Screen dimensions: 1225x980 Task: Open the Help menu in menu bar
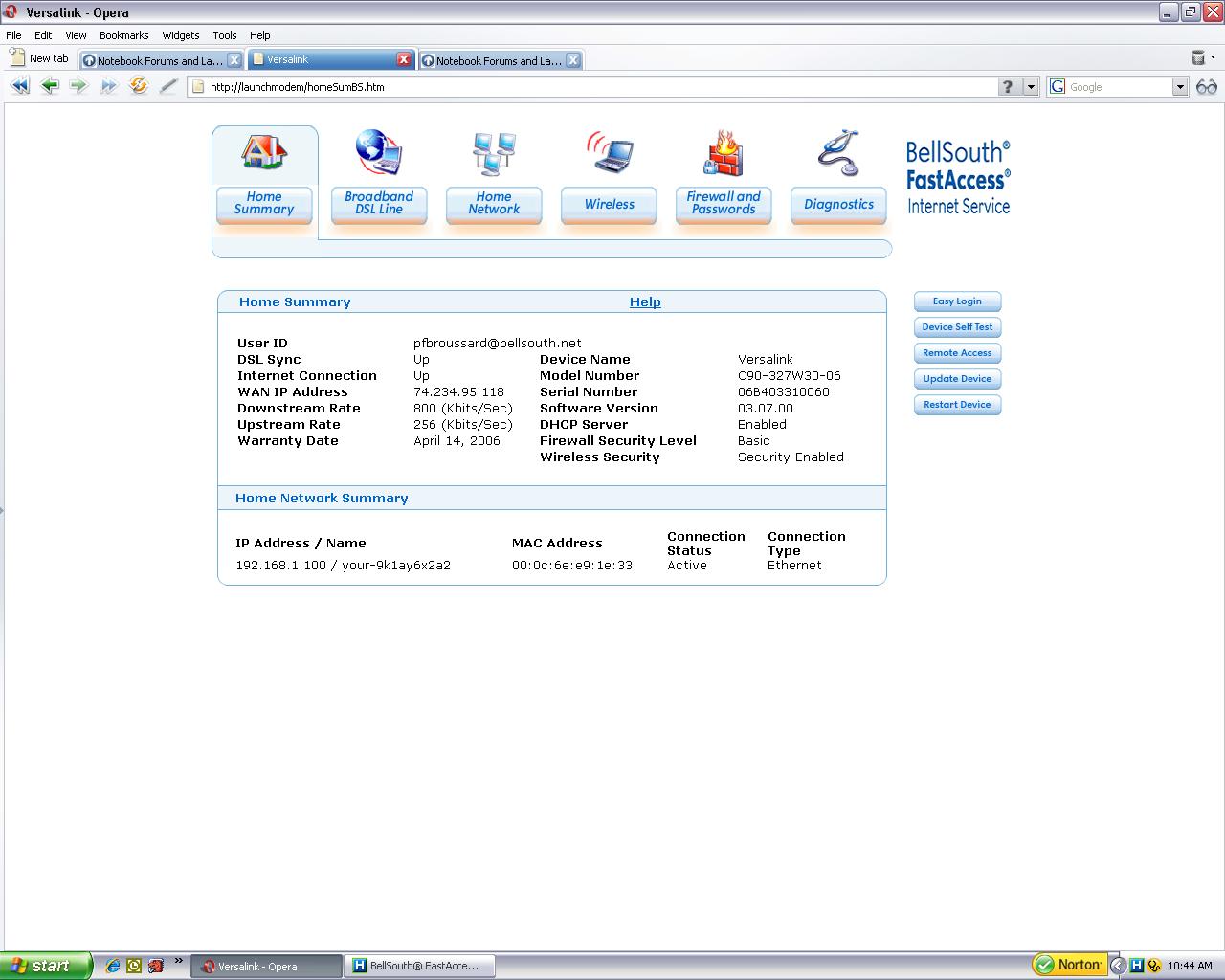[x=260, y=35]
